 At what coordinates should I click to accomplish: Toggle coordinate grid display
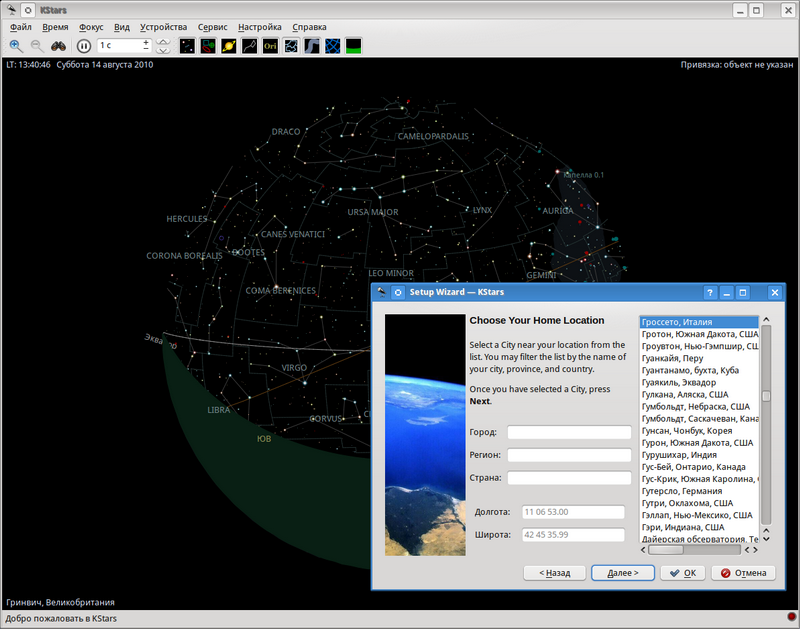[x=333, y=46]
